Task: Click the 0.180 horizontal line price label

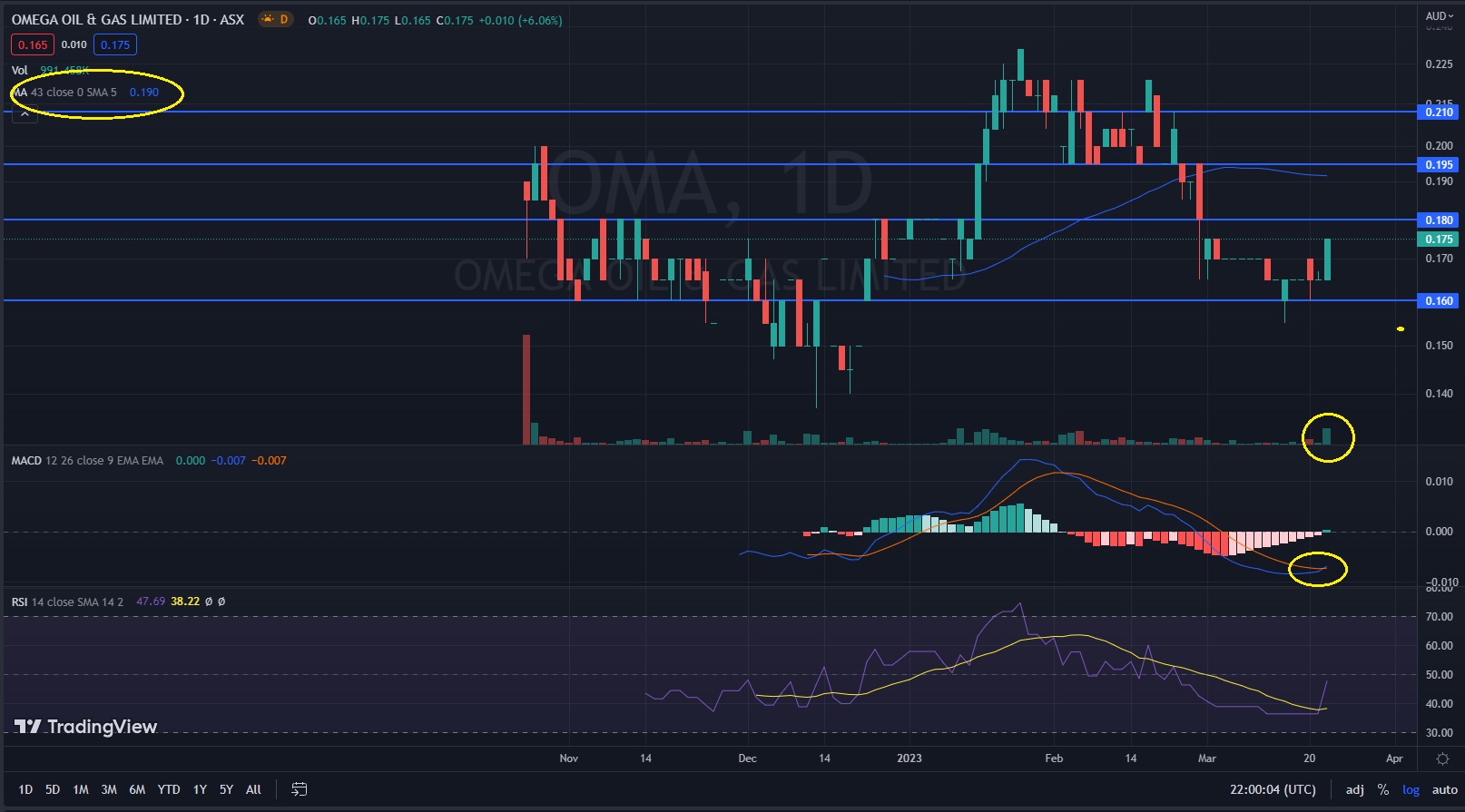Action: click(x=1439, y=220)
